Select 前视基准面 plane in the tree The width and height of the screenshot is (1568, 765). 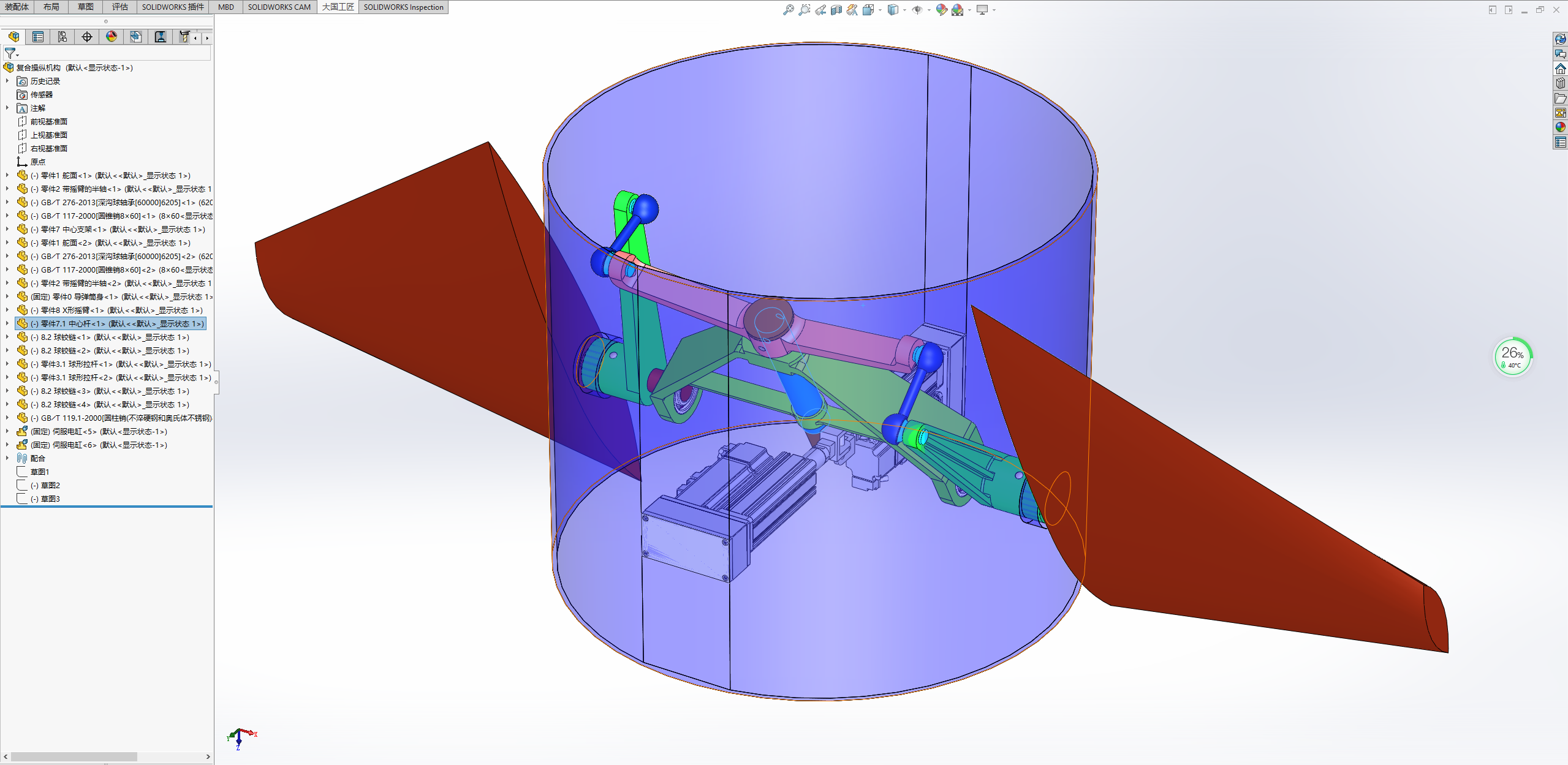(x=49, y=121)
